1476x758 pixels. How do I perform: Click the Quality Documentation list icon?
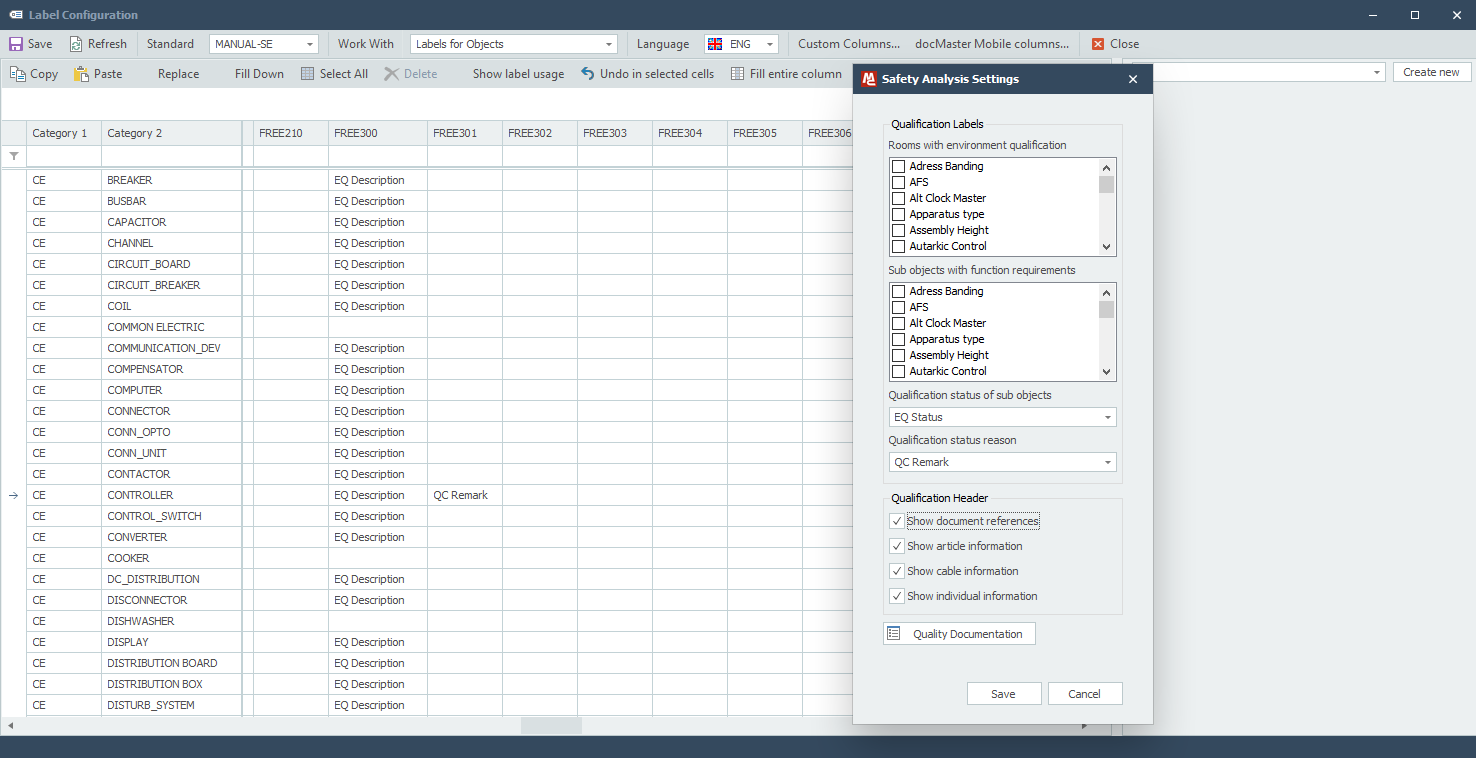[x=894, y=634]
